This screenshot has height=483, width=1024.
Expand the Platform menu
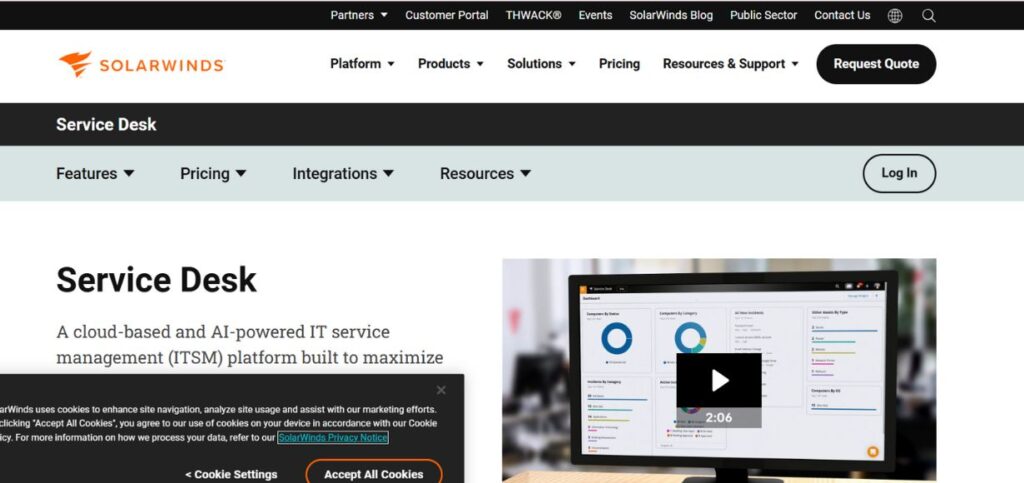coord(362,64)
